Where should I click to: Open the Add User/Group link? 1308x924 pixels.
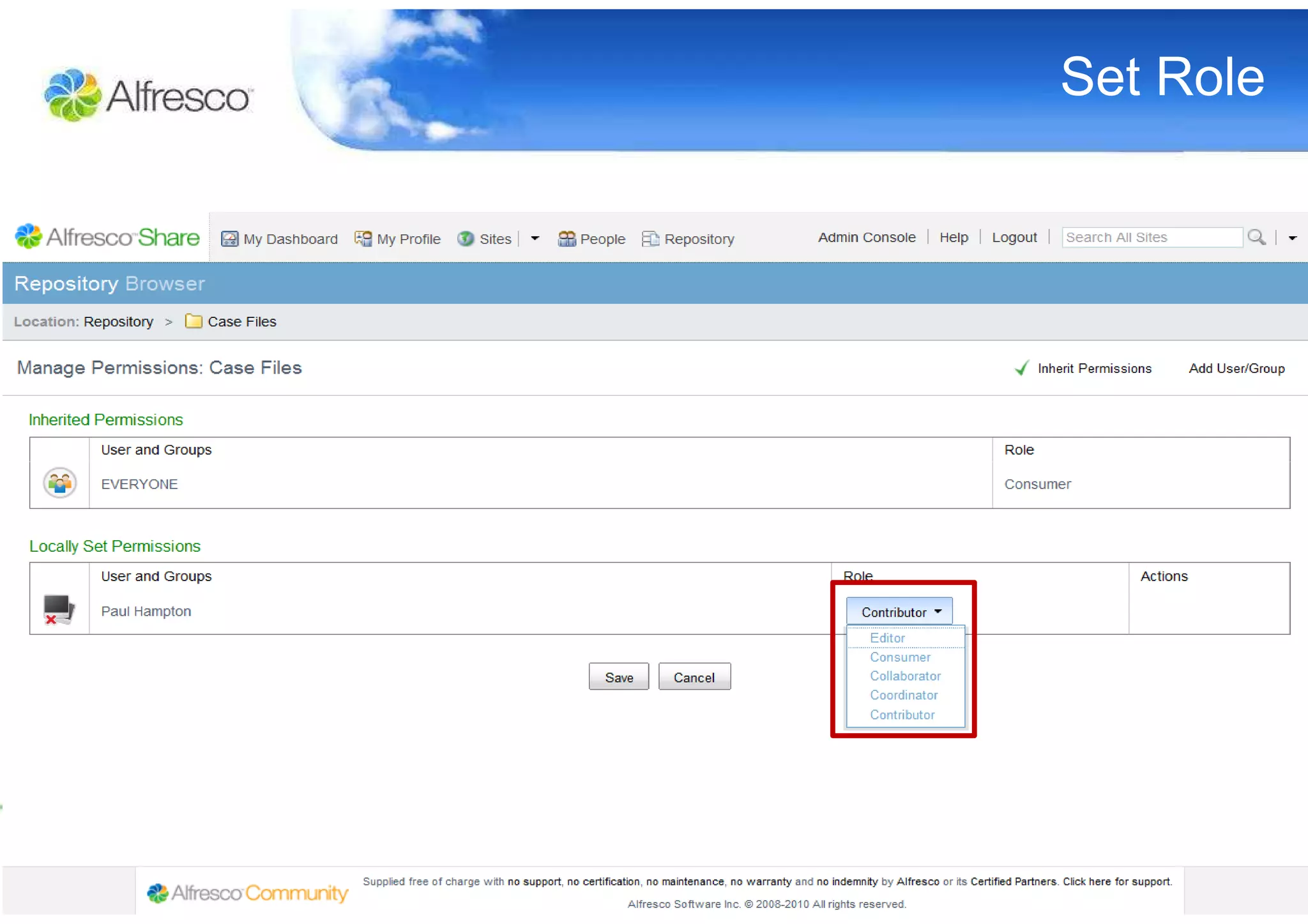1236,368
